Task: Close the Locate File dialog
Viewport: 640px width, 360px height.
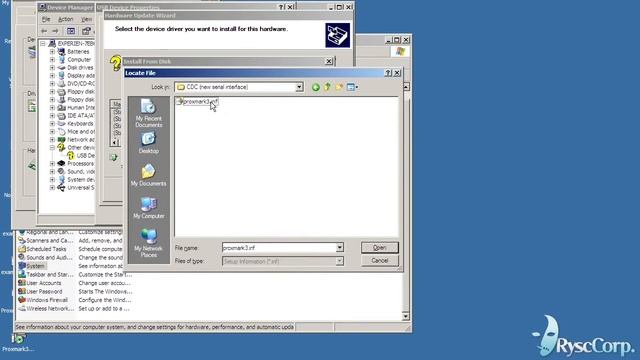Action: [397, 73]
